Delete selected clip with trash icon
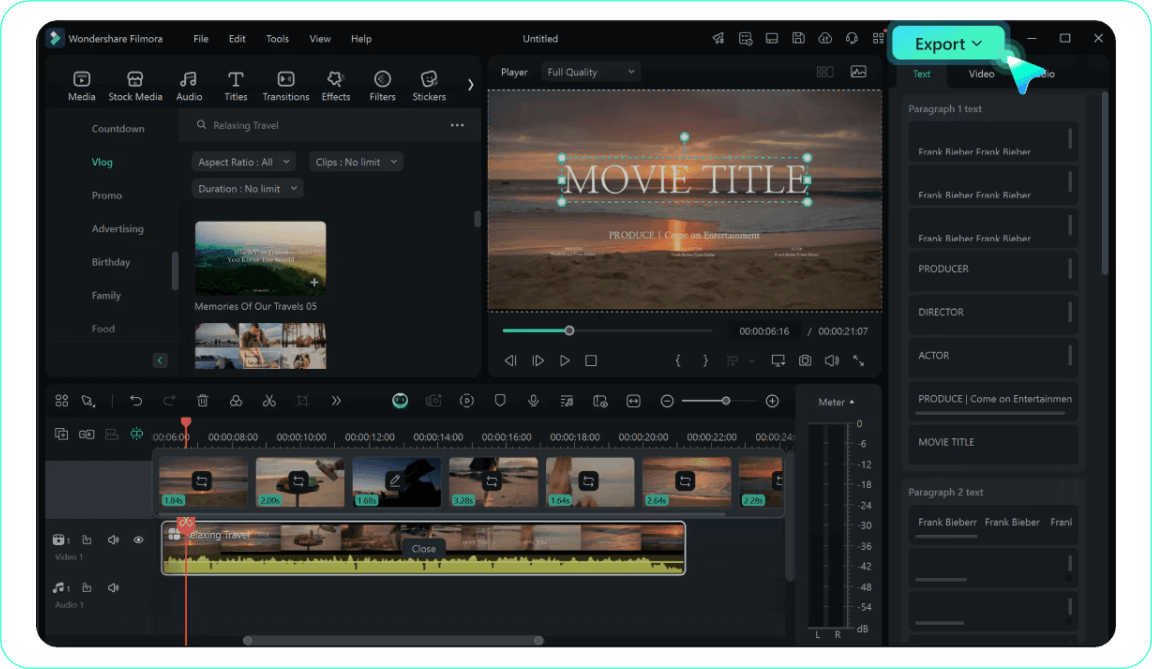The image size is (1152, 669). coord(203,400)
